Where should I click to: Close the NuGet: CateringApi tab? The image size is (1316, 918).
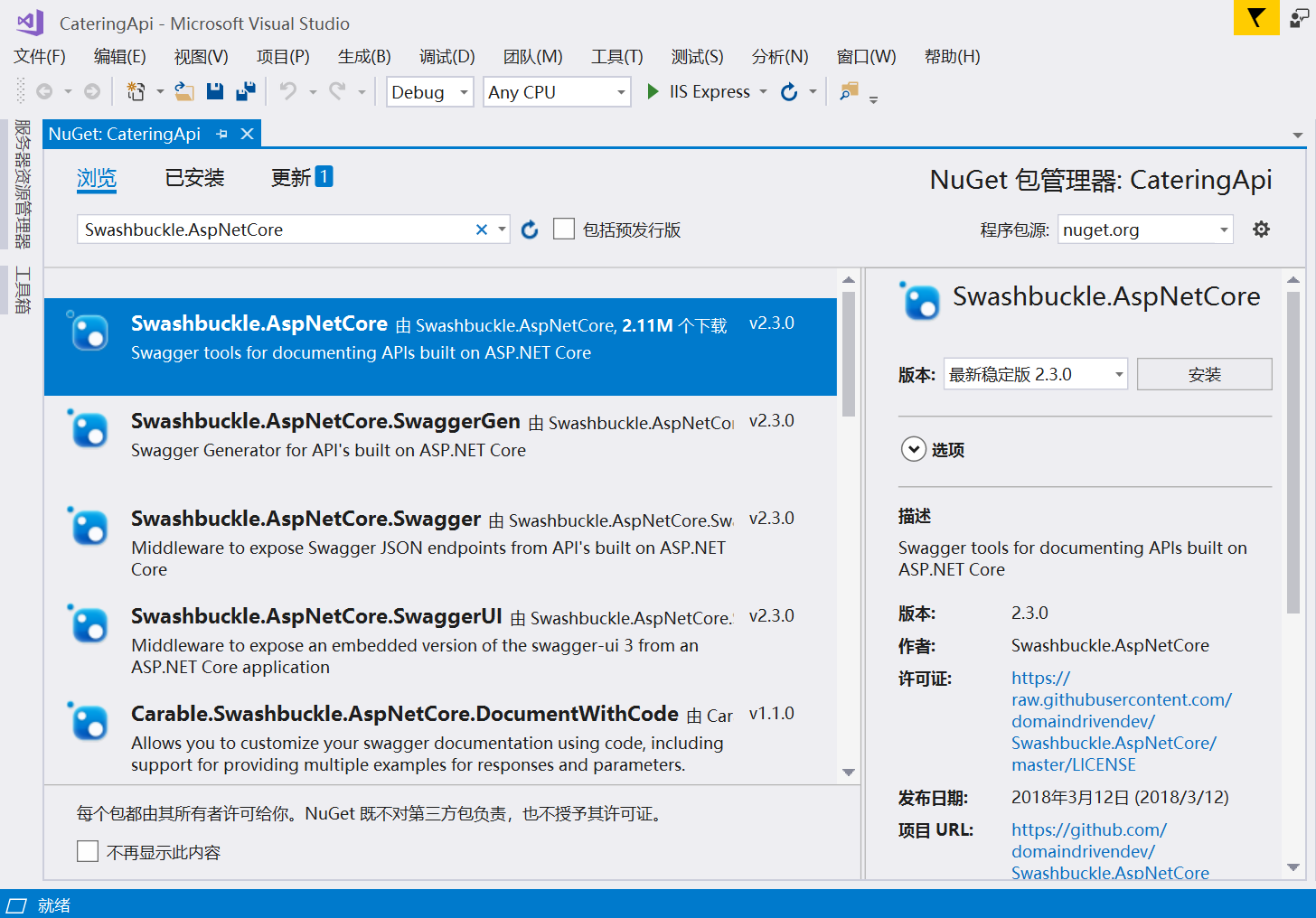(247, 134)
